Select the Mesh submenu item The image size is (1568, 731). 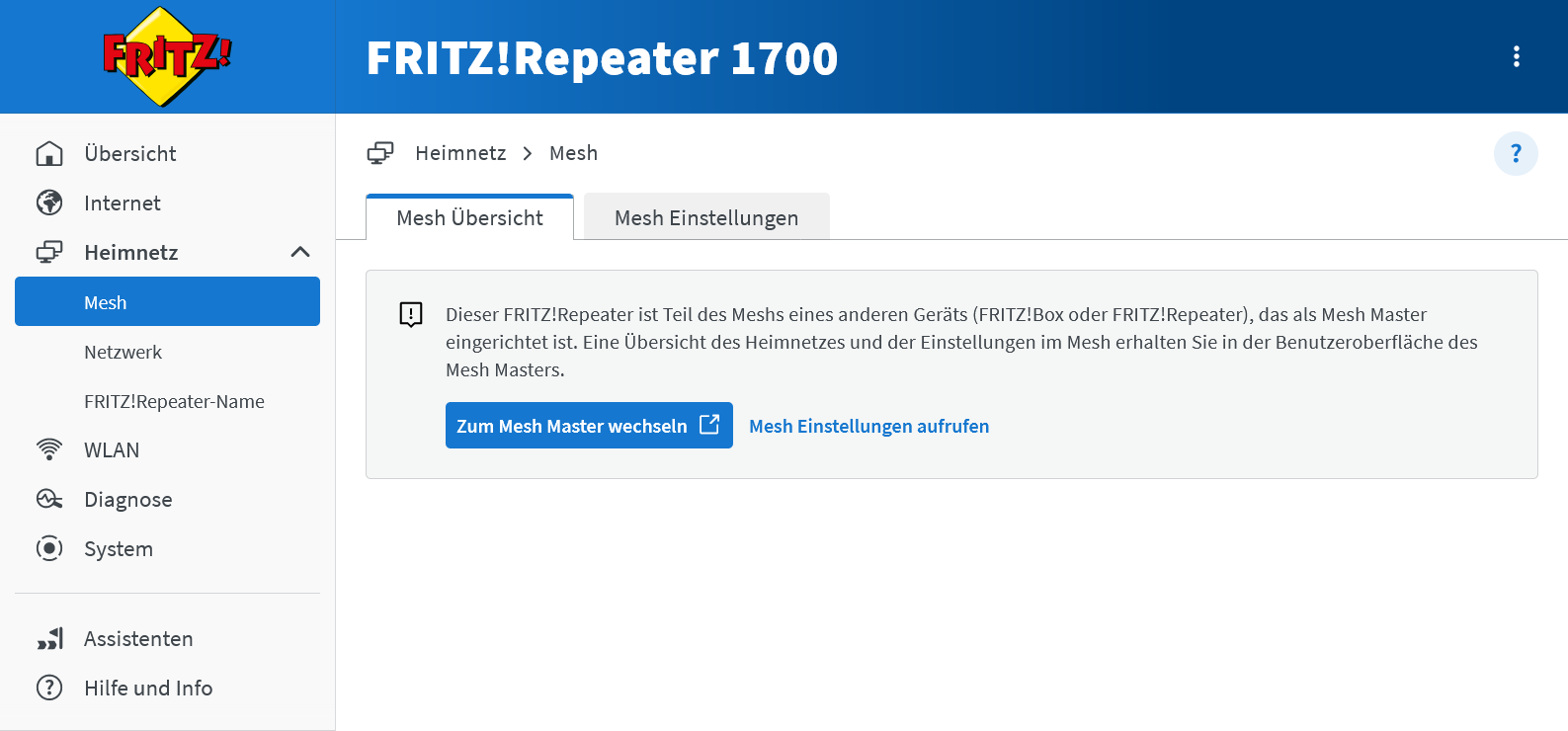(x=167, y=301)
